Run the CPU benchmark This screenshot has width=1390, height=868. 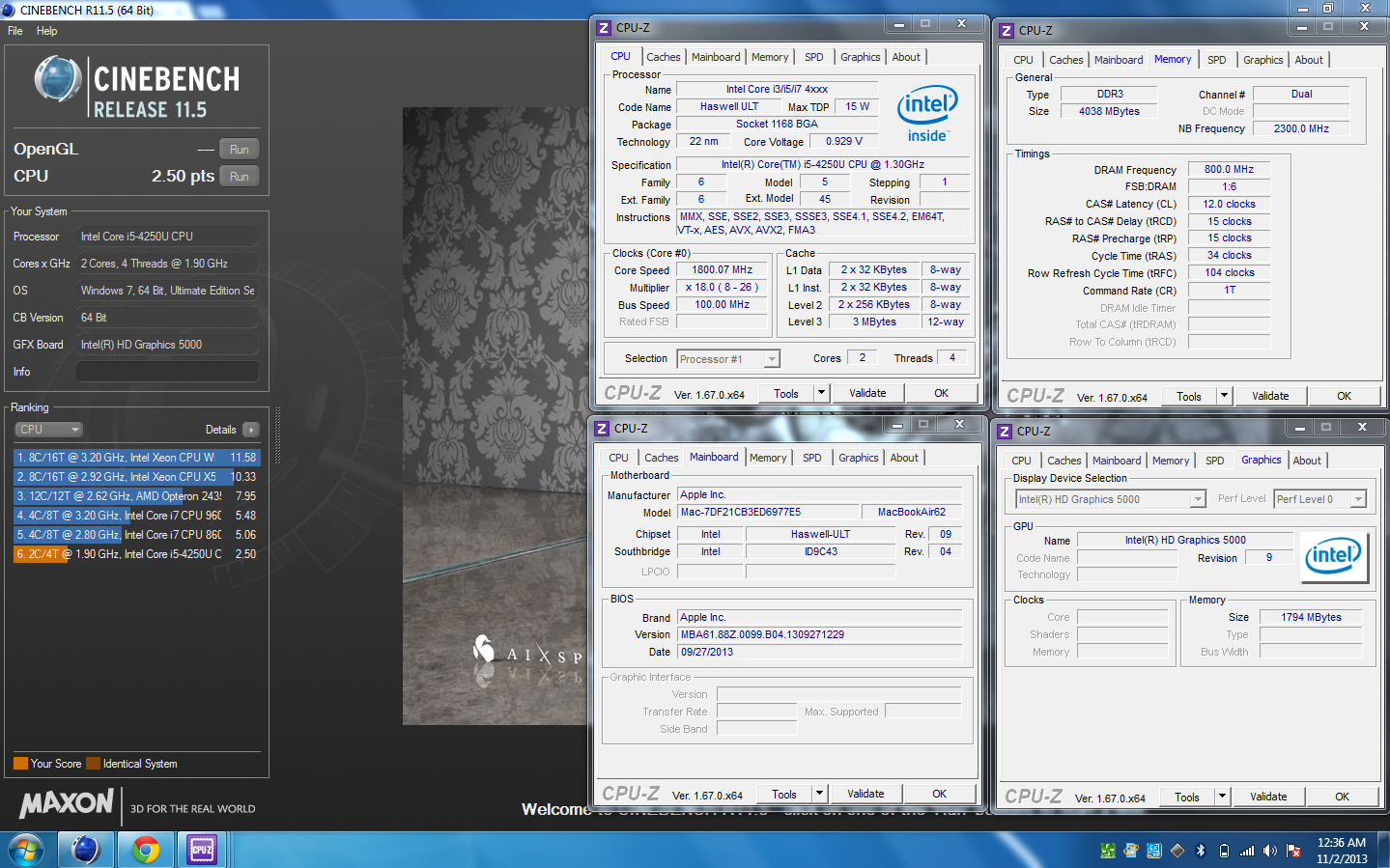[x=240, y=177]
